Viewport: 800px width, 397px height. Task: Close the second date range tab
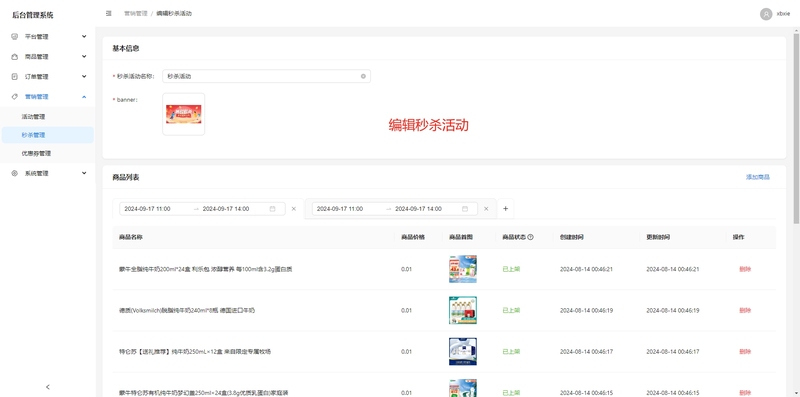point(486,209)
